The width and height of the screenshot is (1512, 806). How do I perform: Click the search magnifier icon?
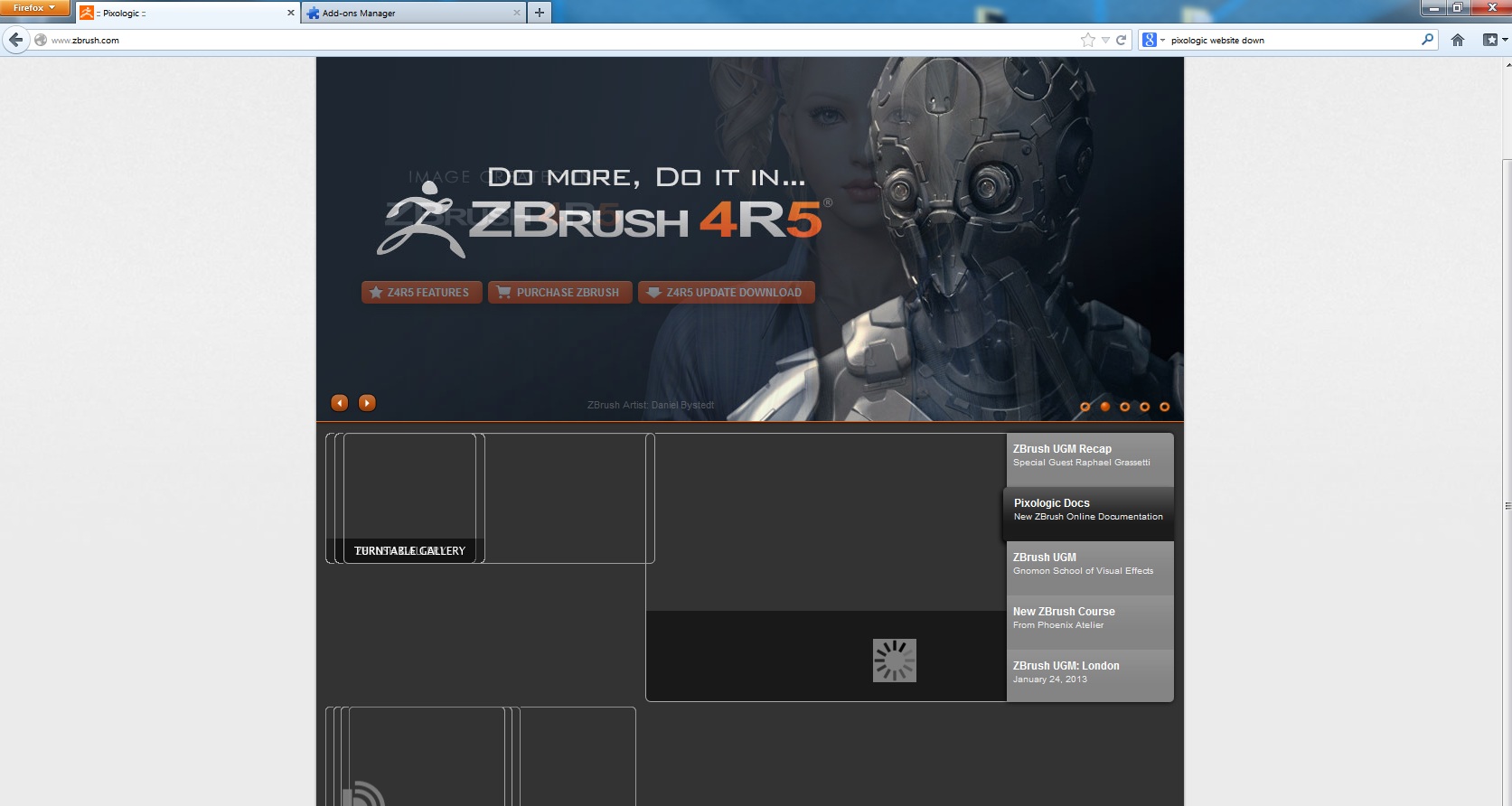pos(1427,40)
